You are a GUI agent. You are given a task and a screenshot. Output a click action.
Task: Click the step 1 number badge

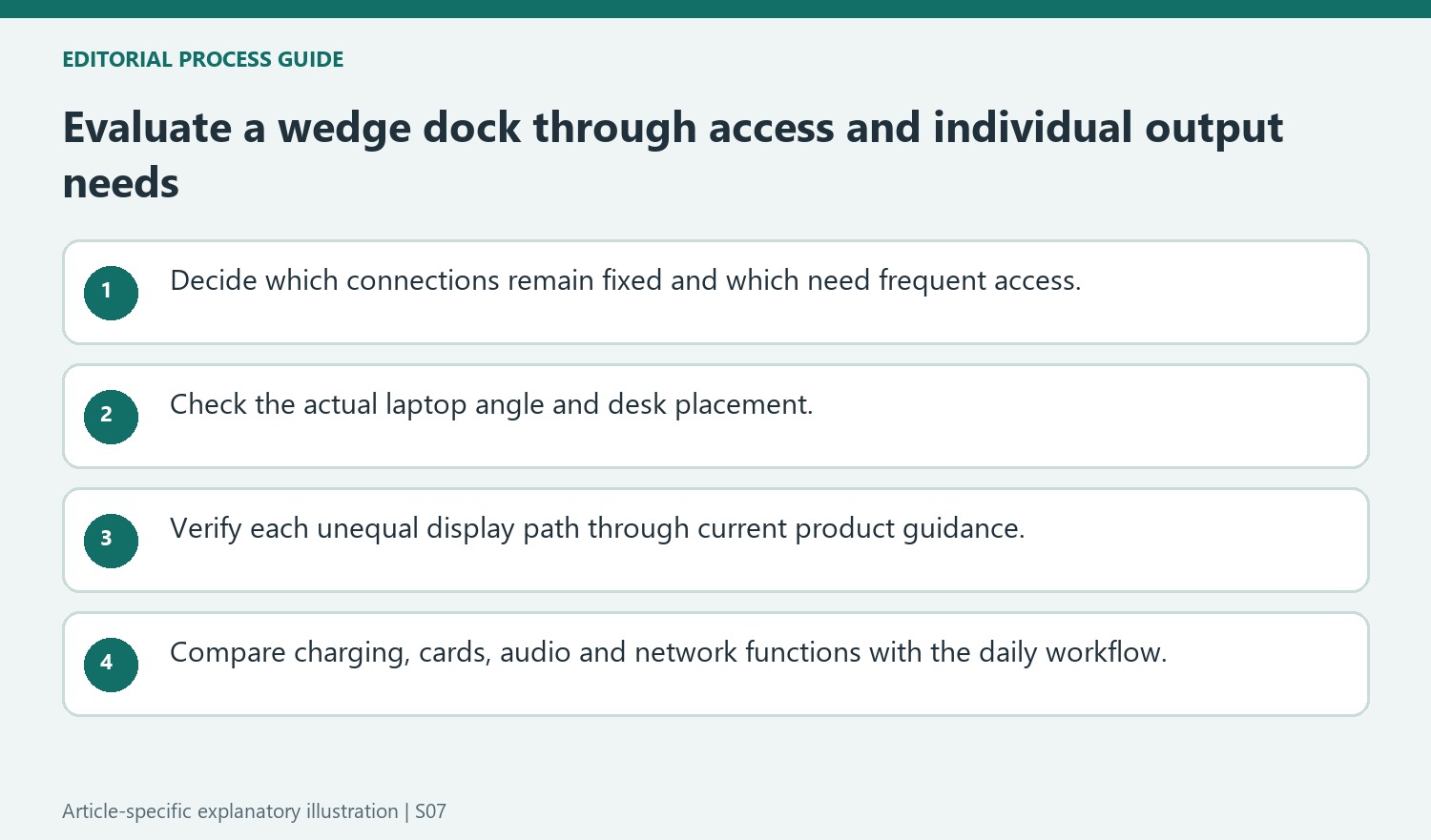111,293
